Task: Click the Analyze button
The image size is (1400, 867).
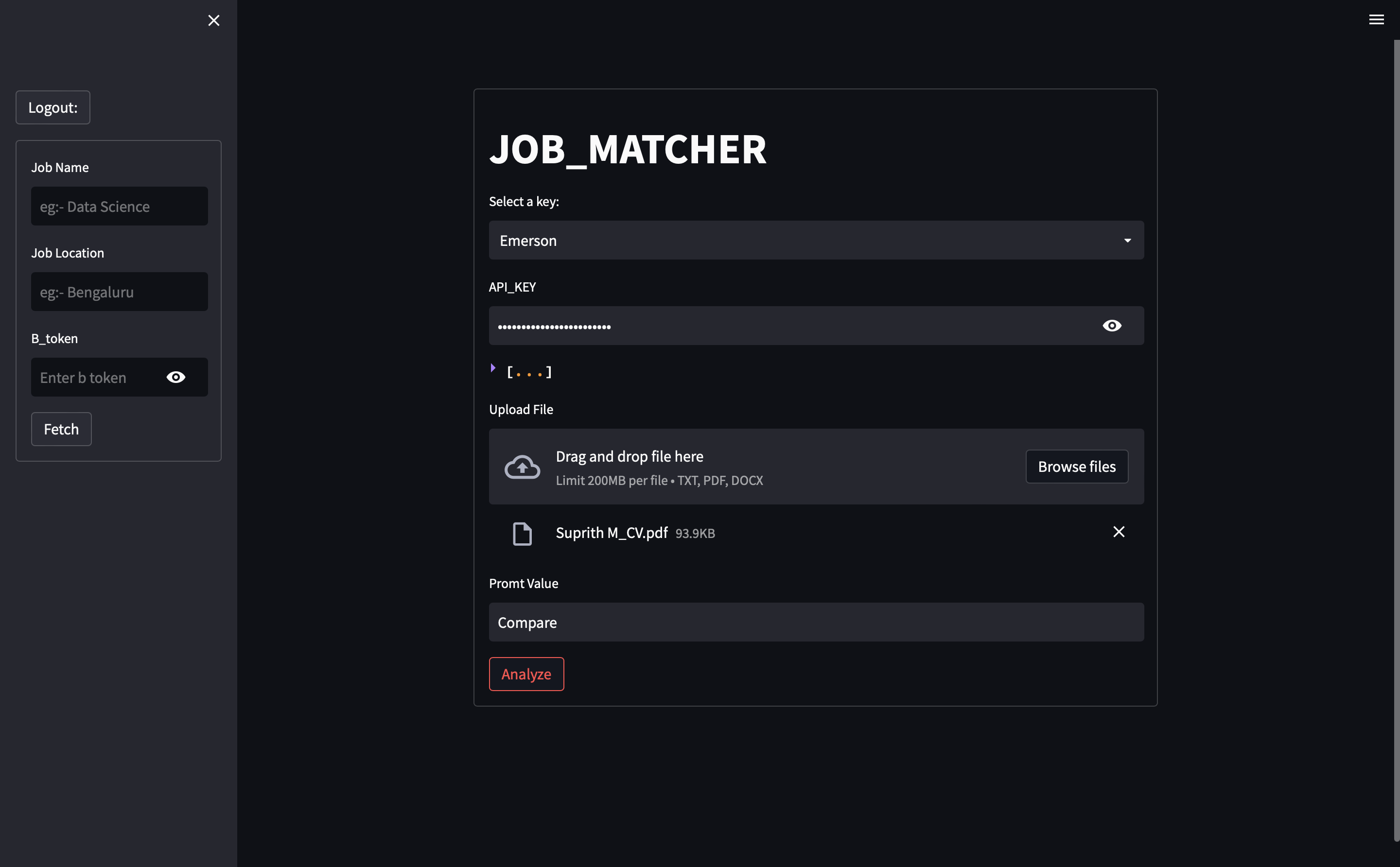Action: [x=526, y=674]
